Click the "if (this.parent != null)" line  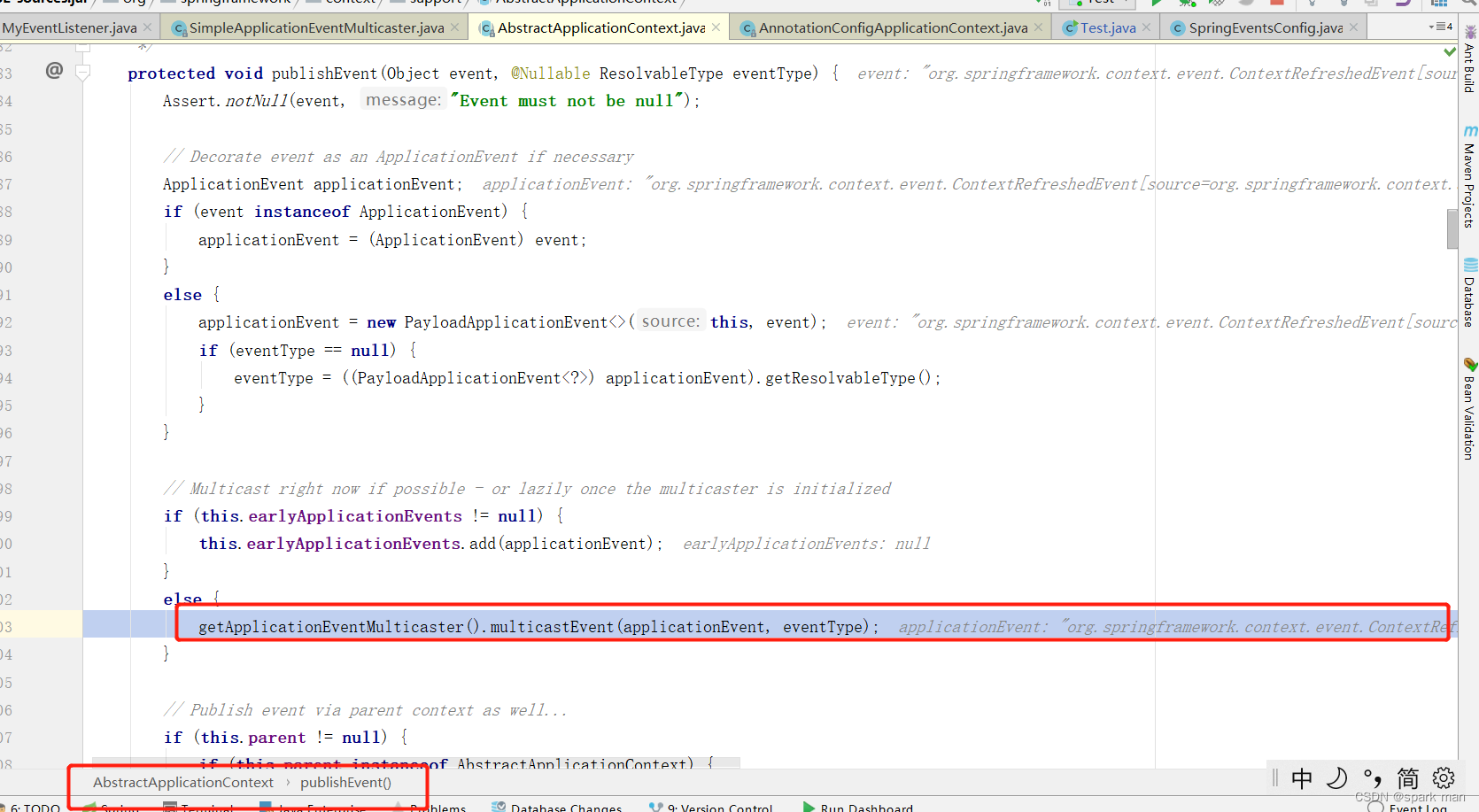pos(285,738)
